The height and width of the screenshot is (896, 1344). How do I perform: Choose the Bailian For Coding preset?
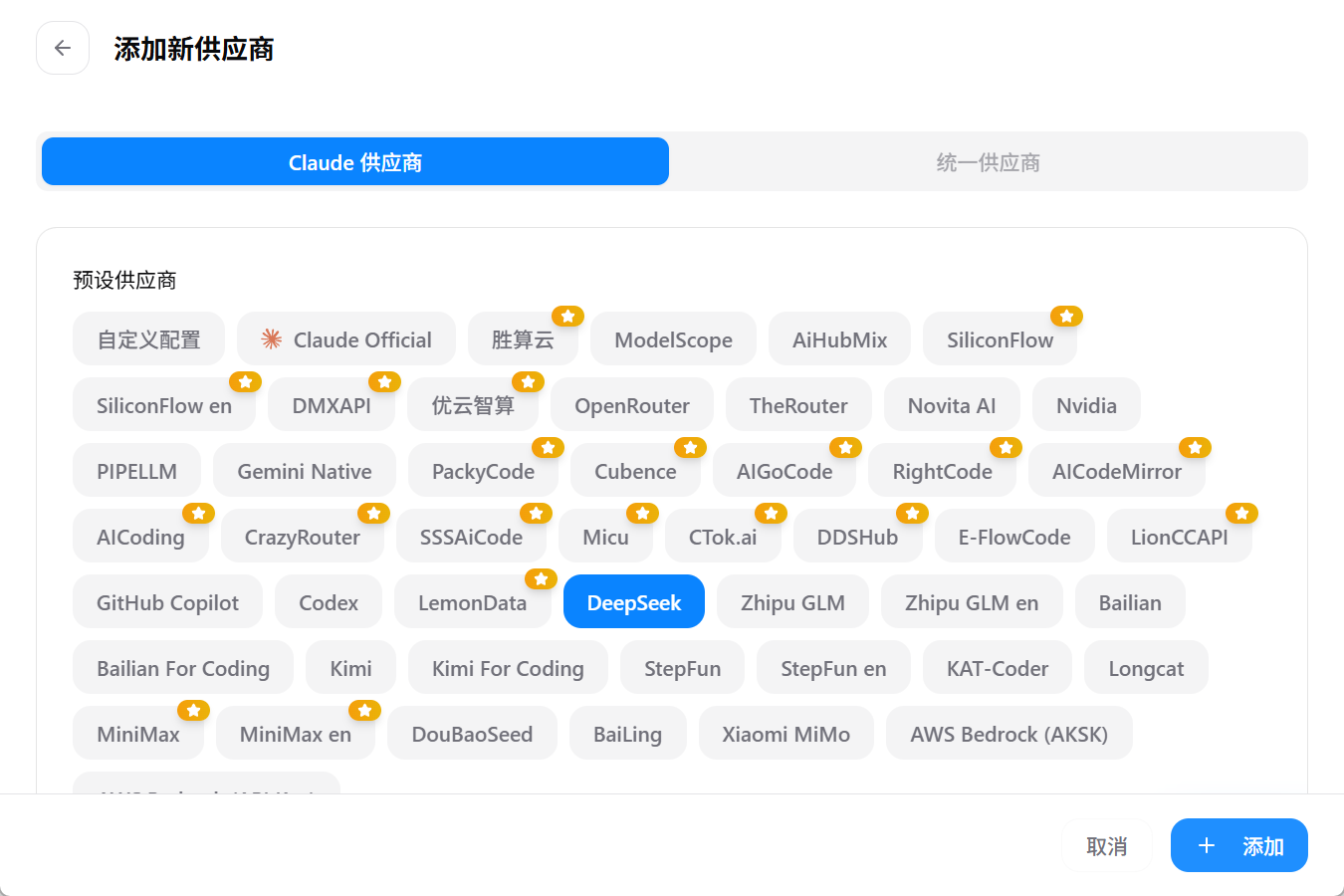pos(183,668)
